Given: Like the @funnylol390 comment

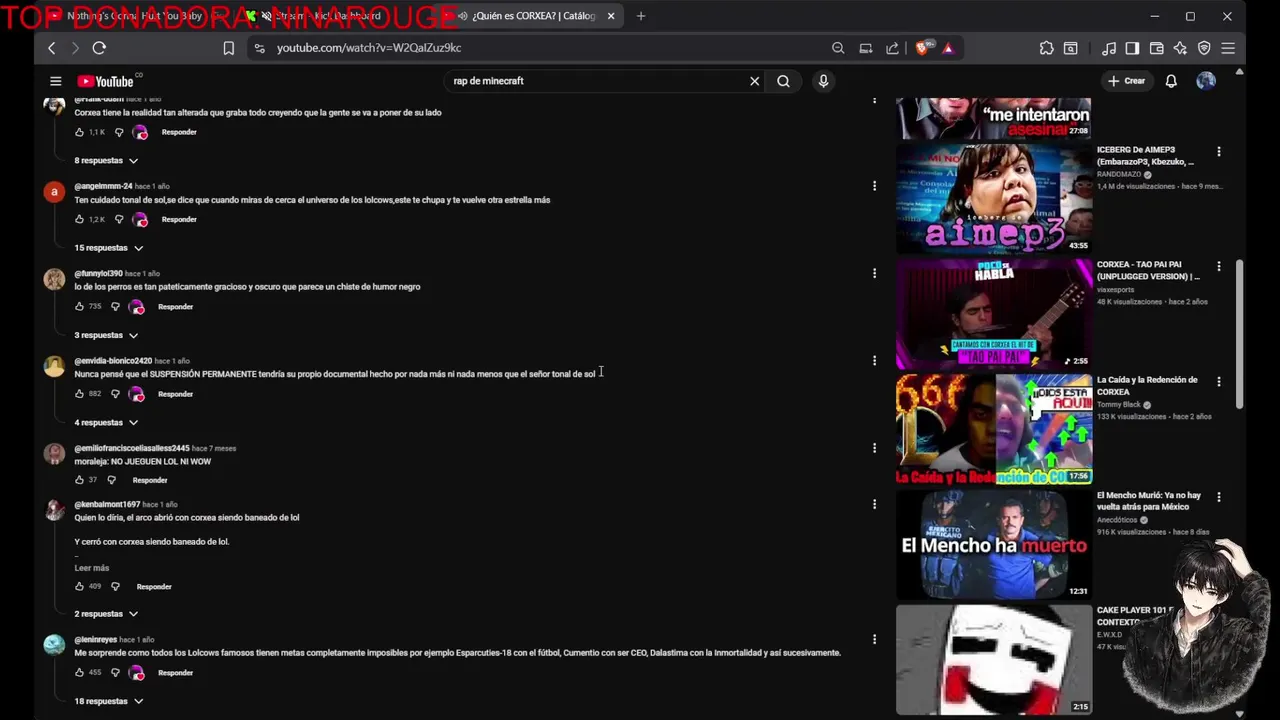Looking at the screenshot, I should click(x=80, y=306).
